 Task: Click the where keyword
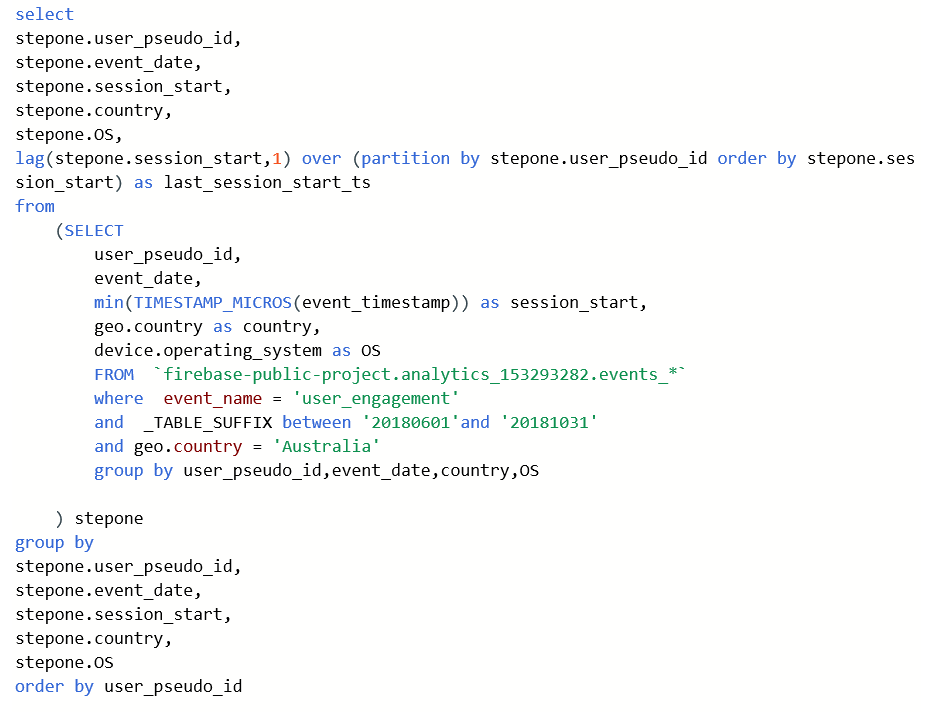(119, 398)
